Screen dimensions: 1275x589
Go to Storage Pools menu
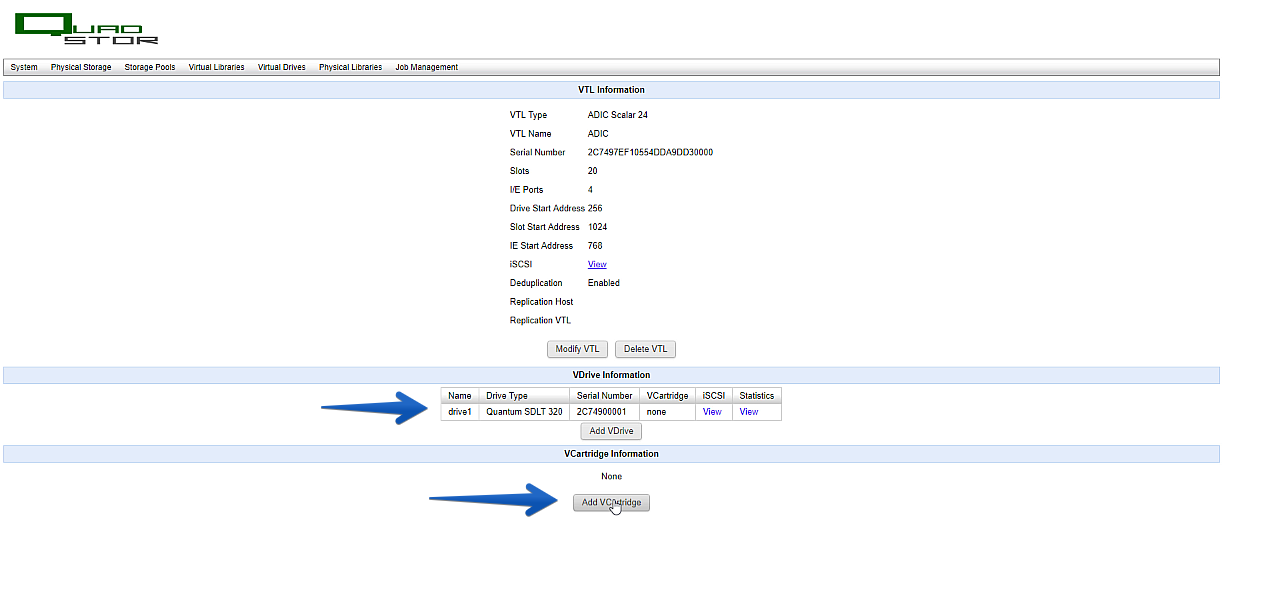(150, 67)
